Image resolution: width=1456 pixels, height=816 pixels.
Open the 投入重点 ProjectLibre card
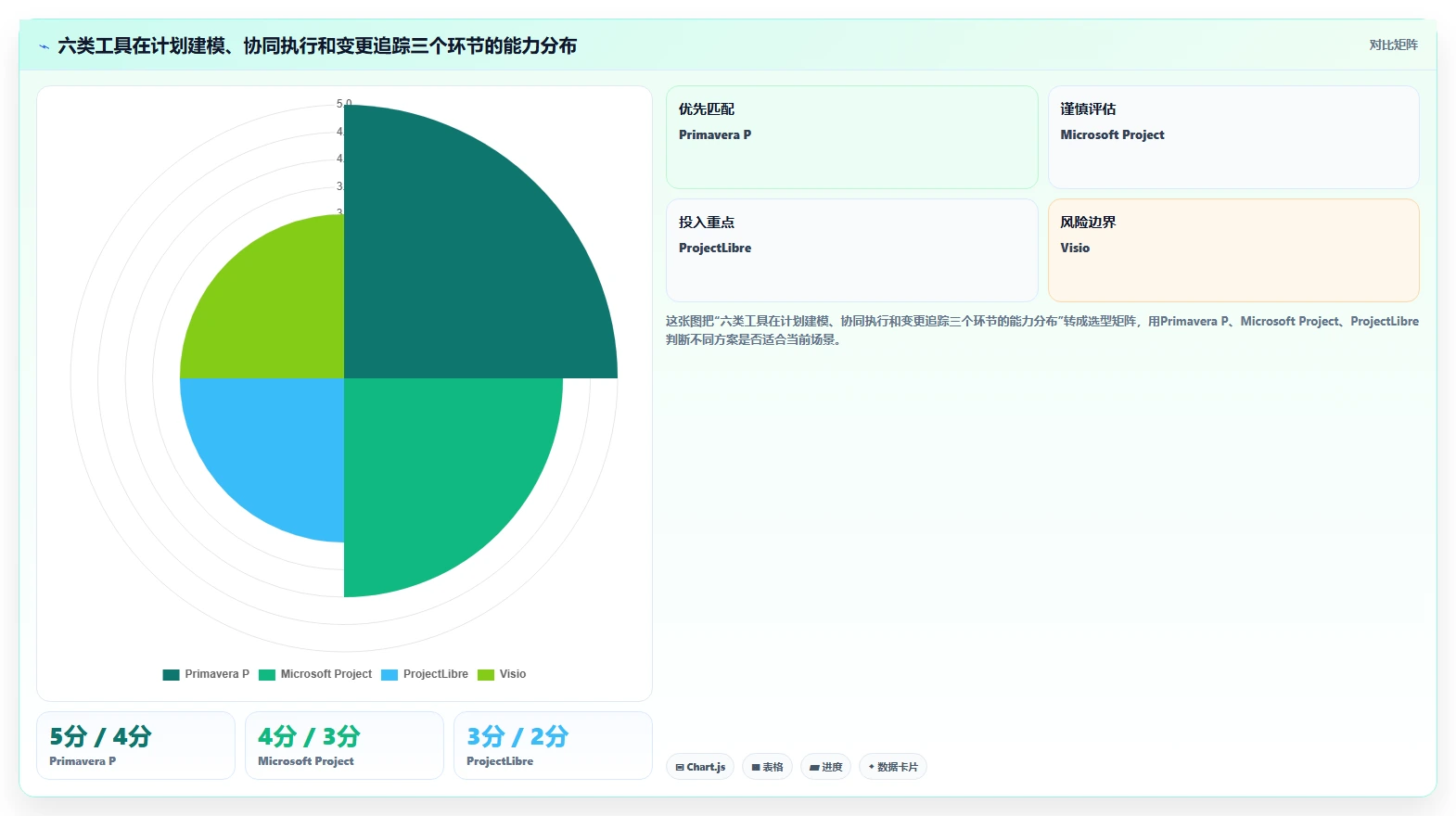point(852,250)
